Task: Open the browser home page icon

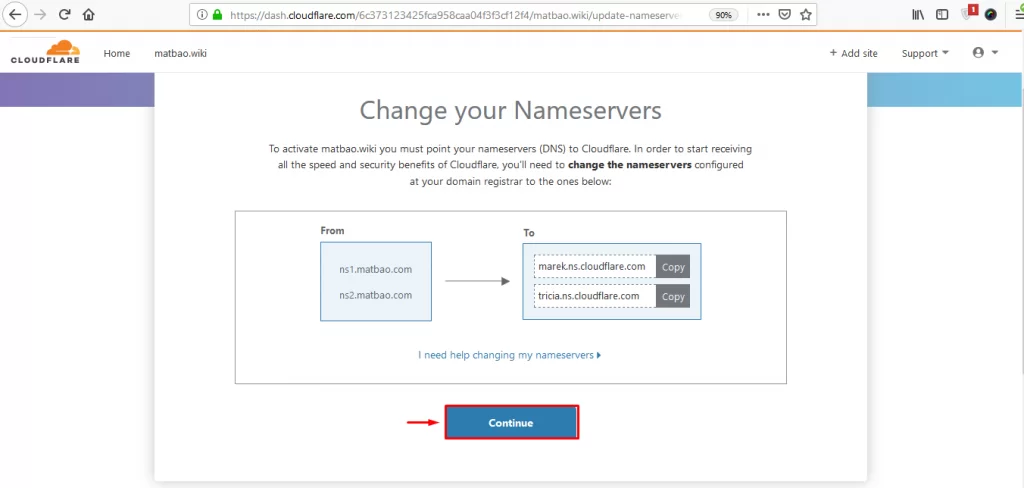Action: click(89, 14)
